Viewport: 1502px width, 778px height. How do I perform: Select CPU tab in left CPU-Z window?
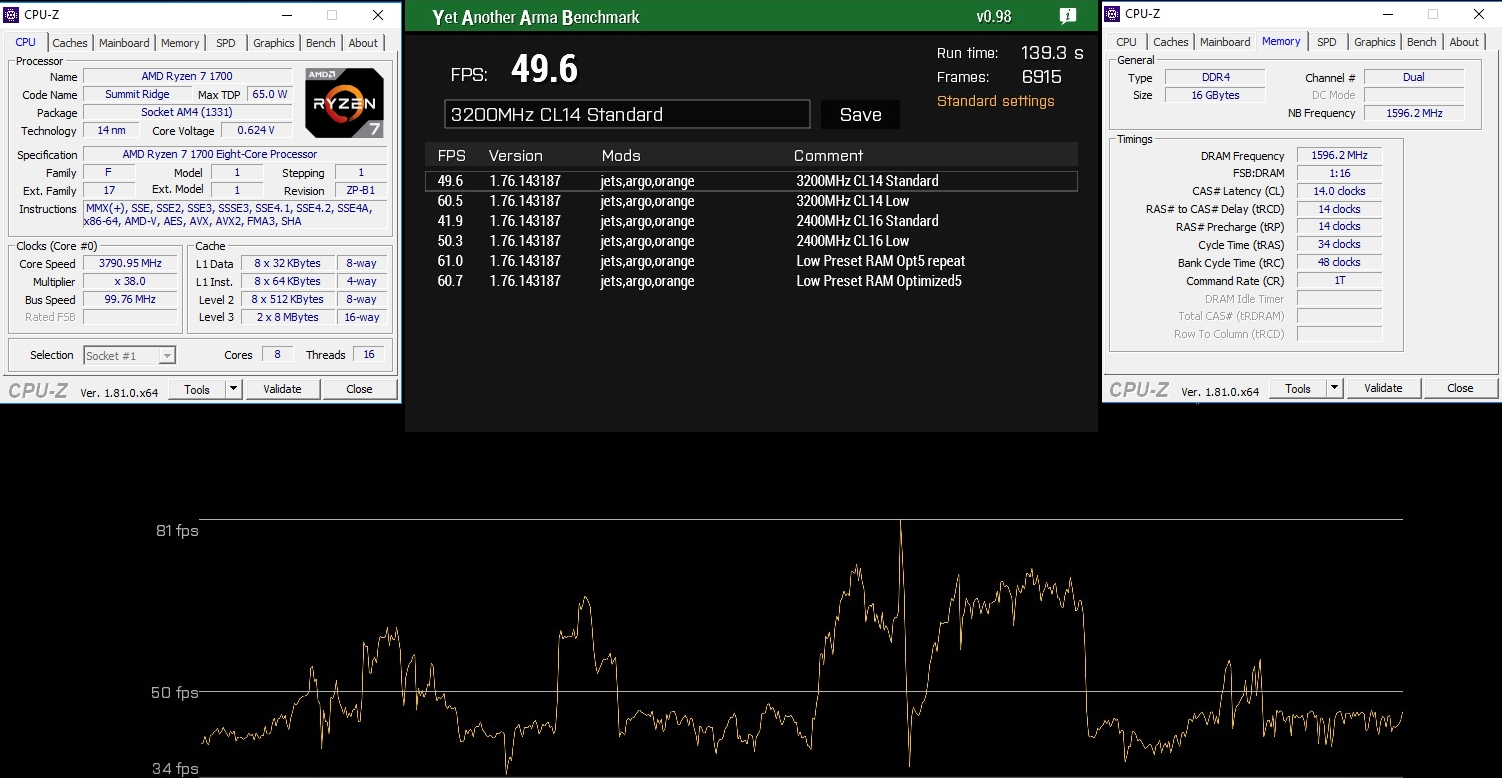pyautogui.click(x=26, y=42)
